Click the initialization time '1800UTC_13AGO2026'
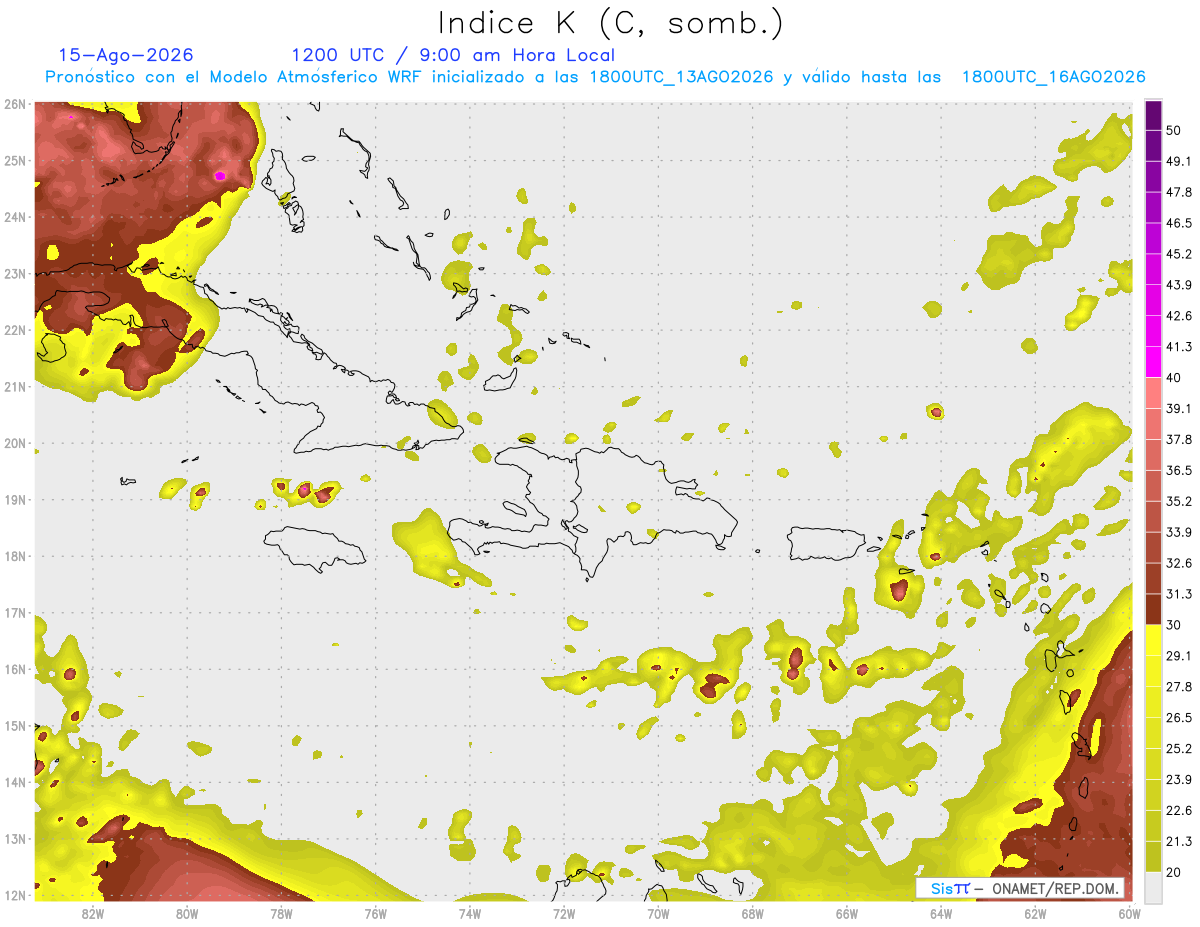 click(x=681, y=77)
